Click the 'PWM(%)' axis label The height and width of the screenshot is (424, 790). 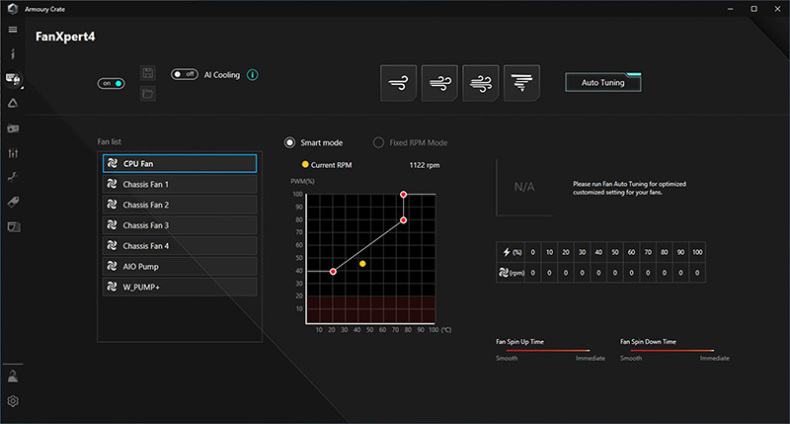(x=302, y=181)
